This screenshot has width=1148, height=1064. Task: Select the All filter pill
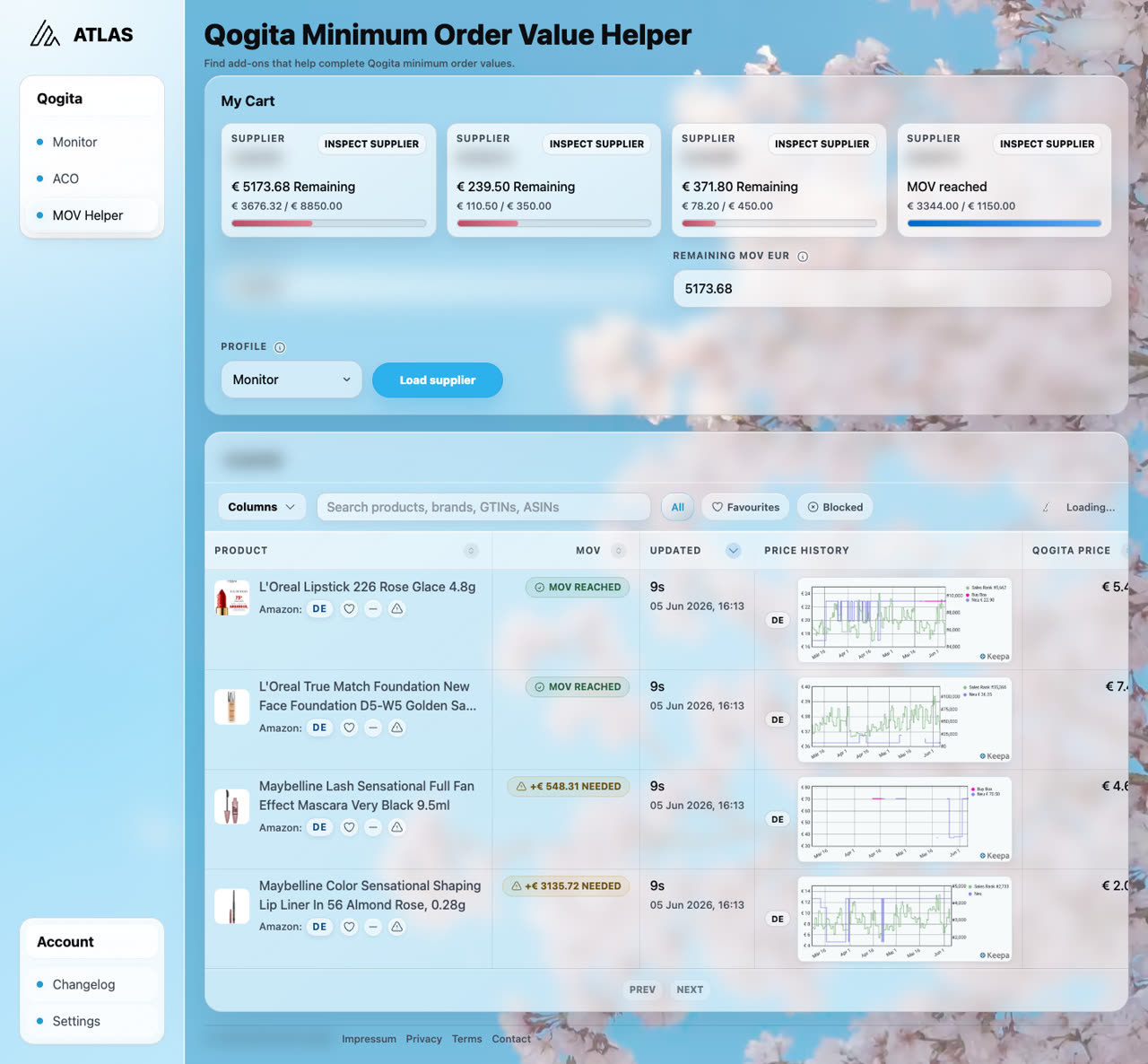click(x=678, y=507)
